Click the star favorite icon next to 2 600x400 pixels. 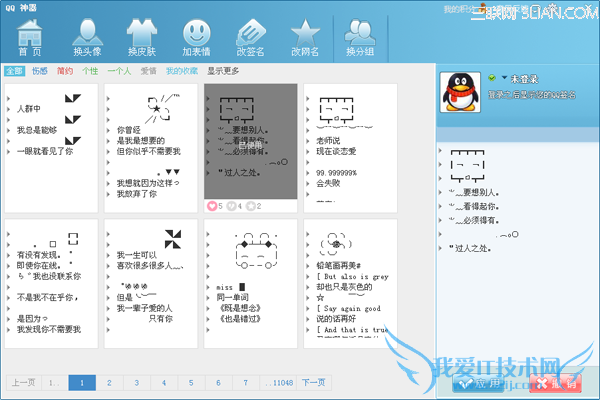coord(251,206)
